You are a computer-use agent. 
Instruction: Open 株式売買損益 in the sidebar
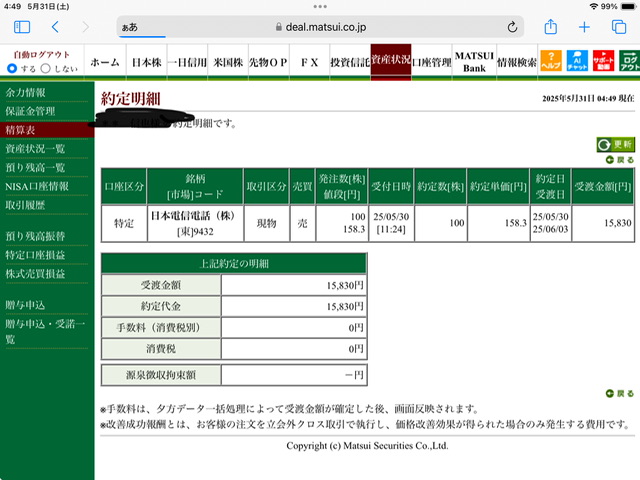35,273
